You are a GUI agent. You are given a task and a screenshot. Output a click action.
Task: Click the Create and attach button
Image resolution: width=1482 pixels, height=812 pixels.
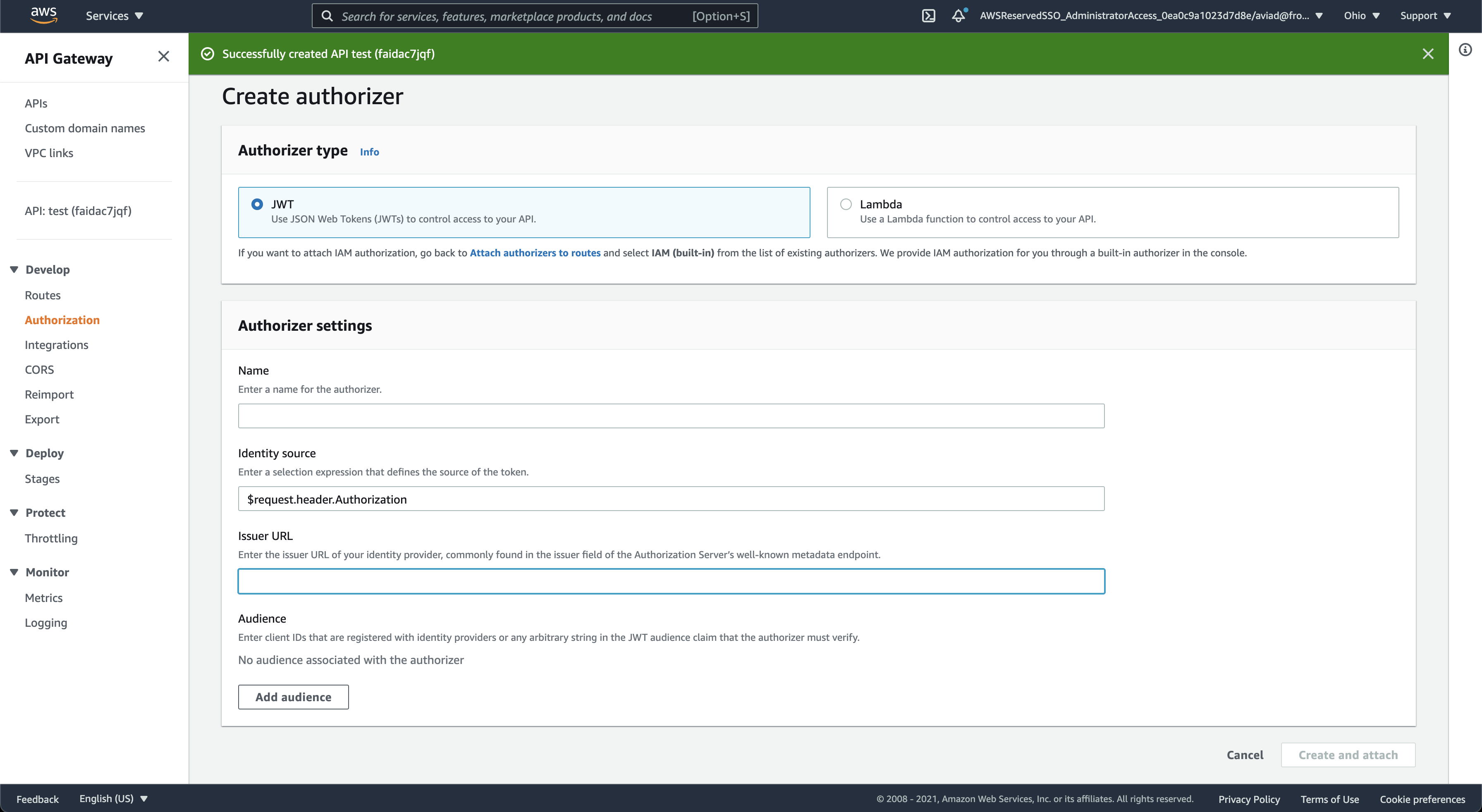(1348, 755)
